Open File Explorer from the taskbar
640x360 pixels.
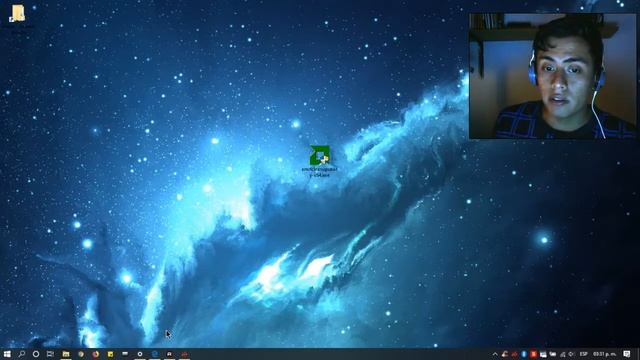66,354
